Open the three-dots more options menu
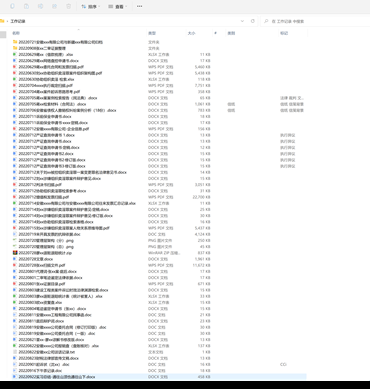 click(x=139, y=6)
